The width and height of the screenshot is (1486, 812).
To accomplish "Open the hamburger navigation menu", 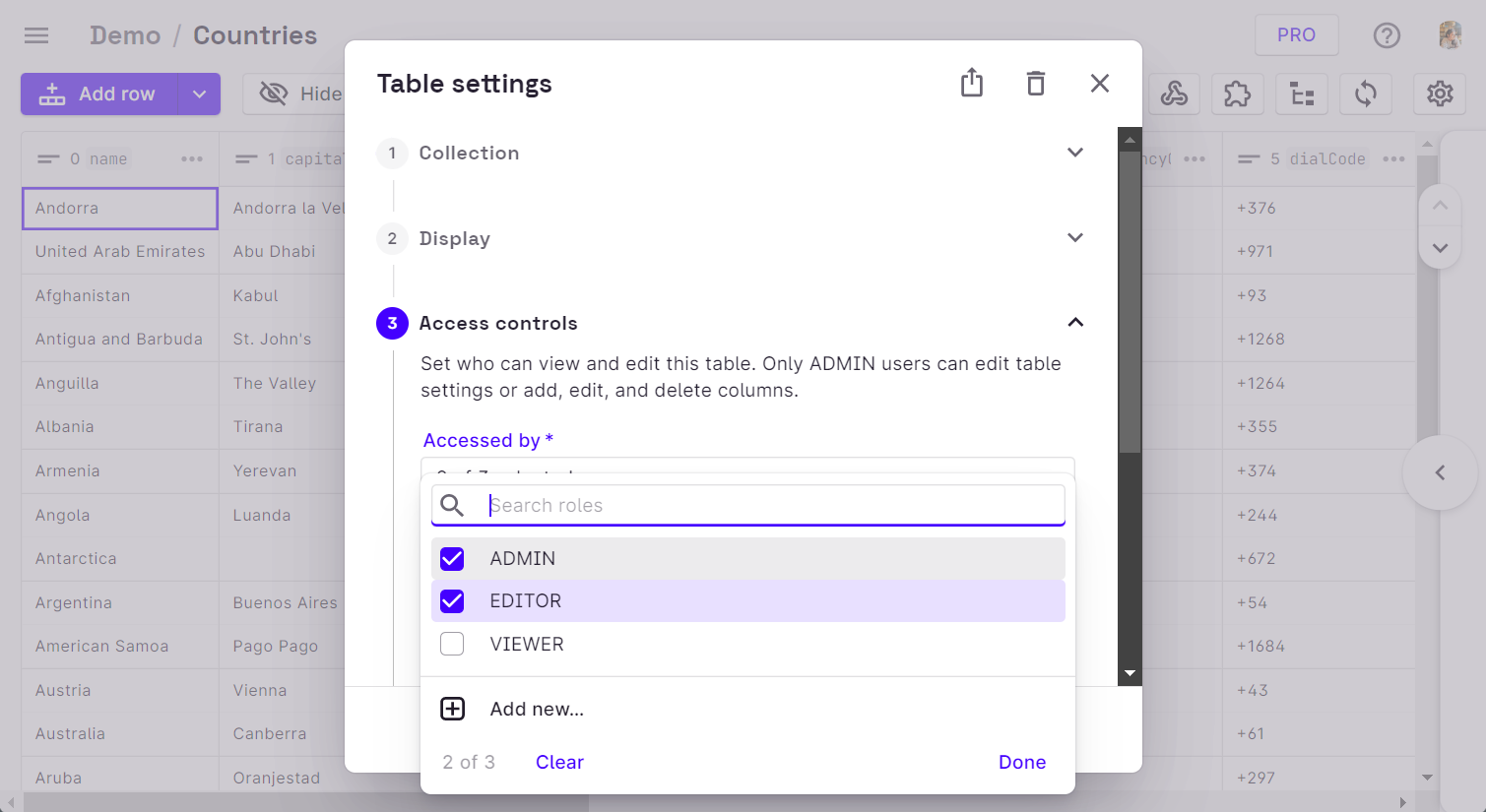I will coord(36,35).
